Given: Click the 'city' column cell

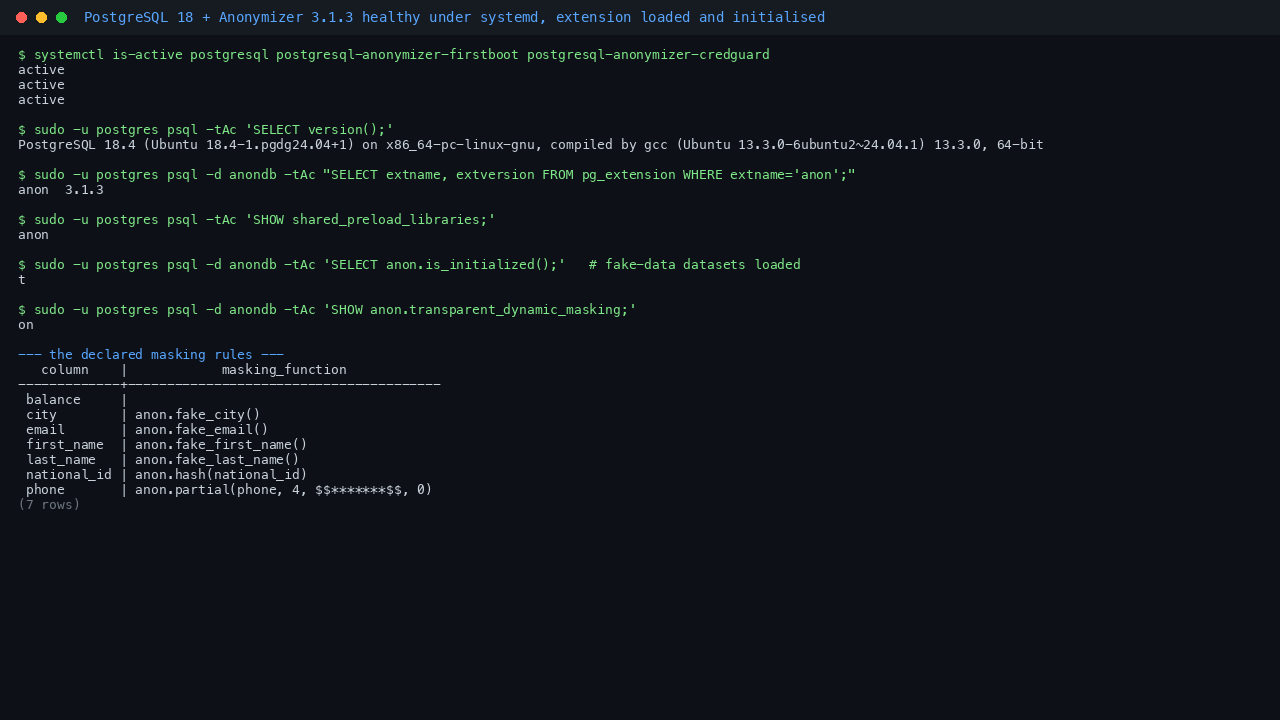Looking at the screenshot, I should 42,415.
